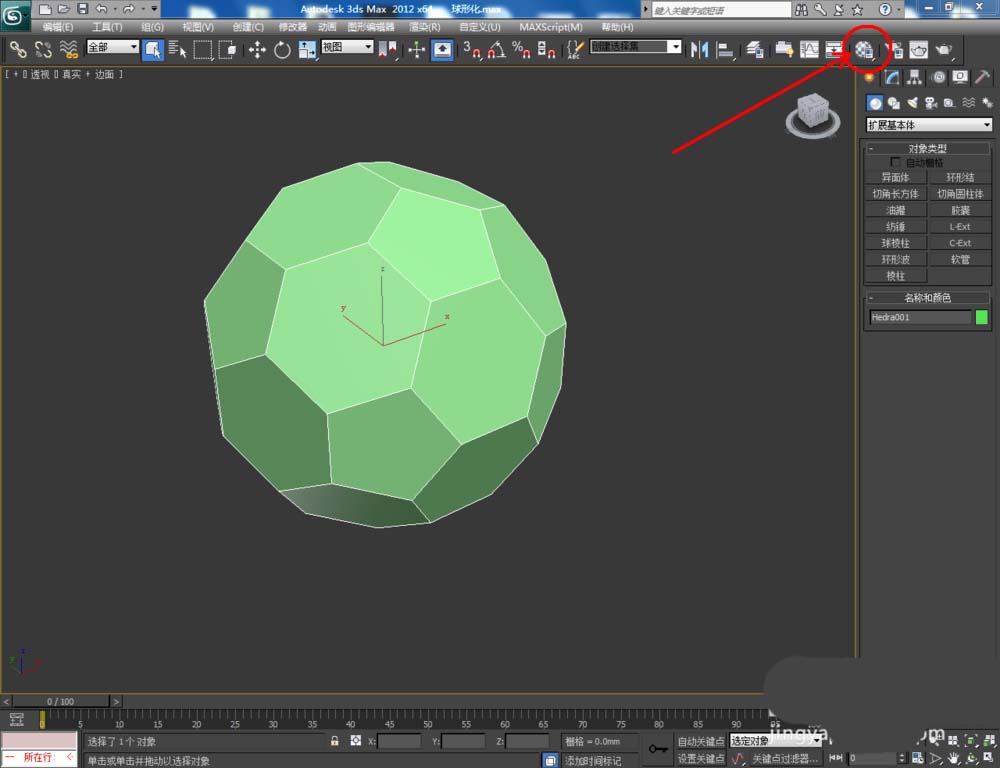
Task: Toggle 自动关键点 auto key mode
Action: click(700, 741)
